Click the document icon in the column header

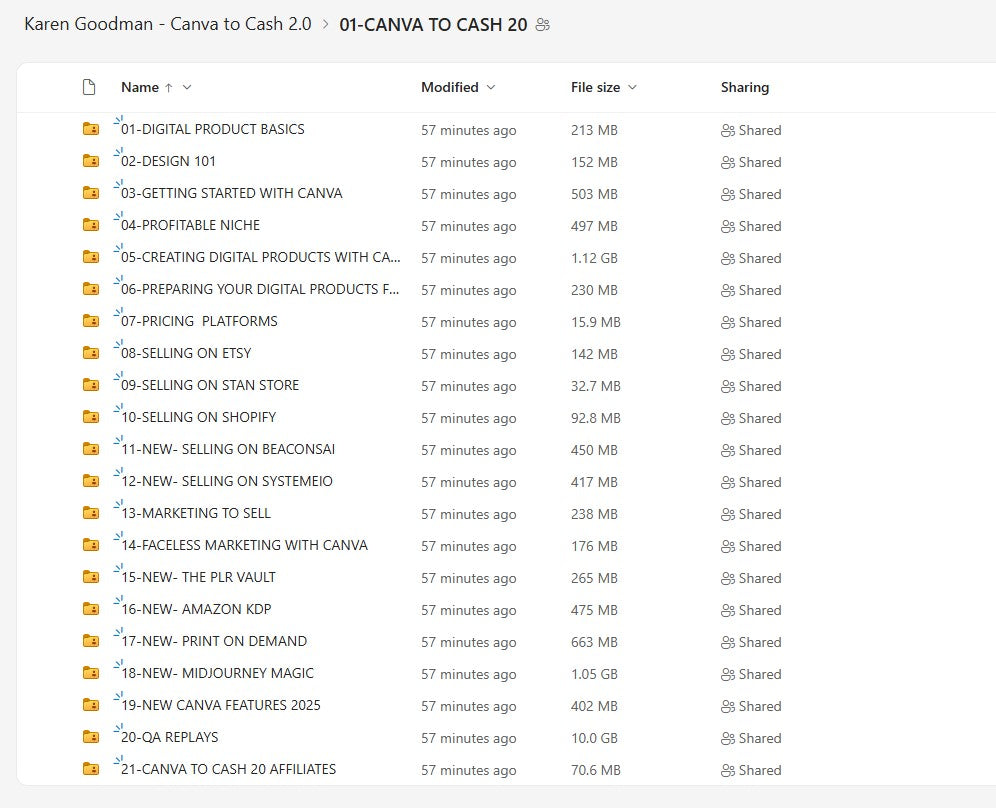89,87
